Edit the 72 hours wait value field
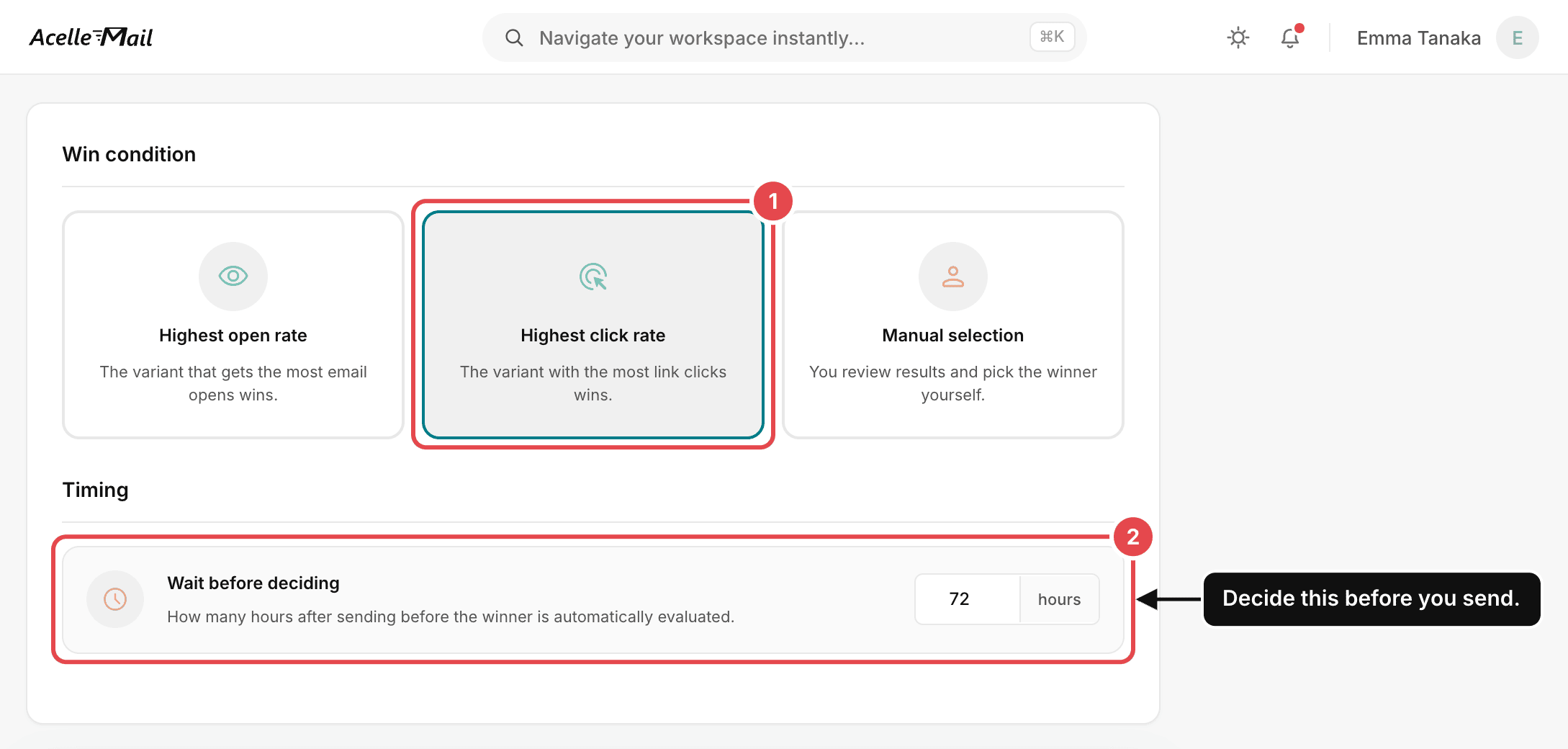 point(968,599)
